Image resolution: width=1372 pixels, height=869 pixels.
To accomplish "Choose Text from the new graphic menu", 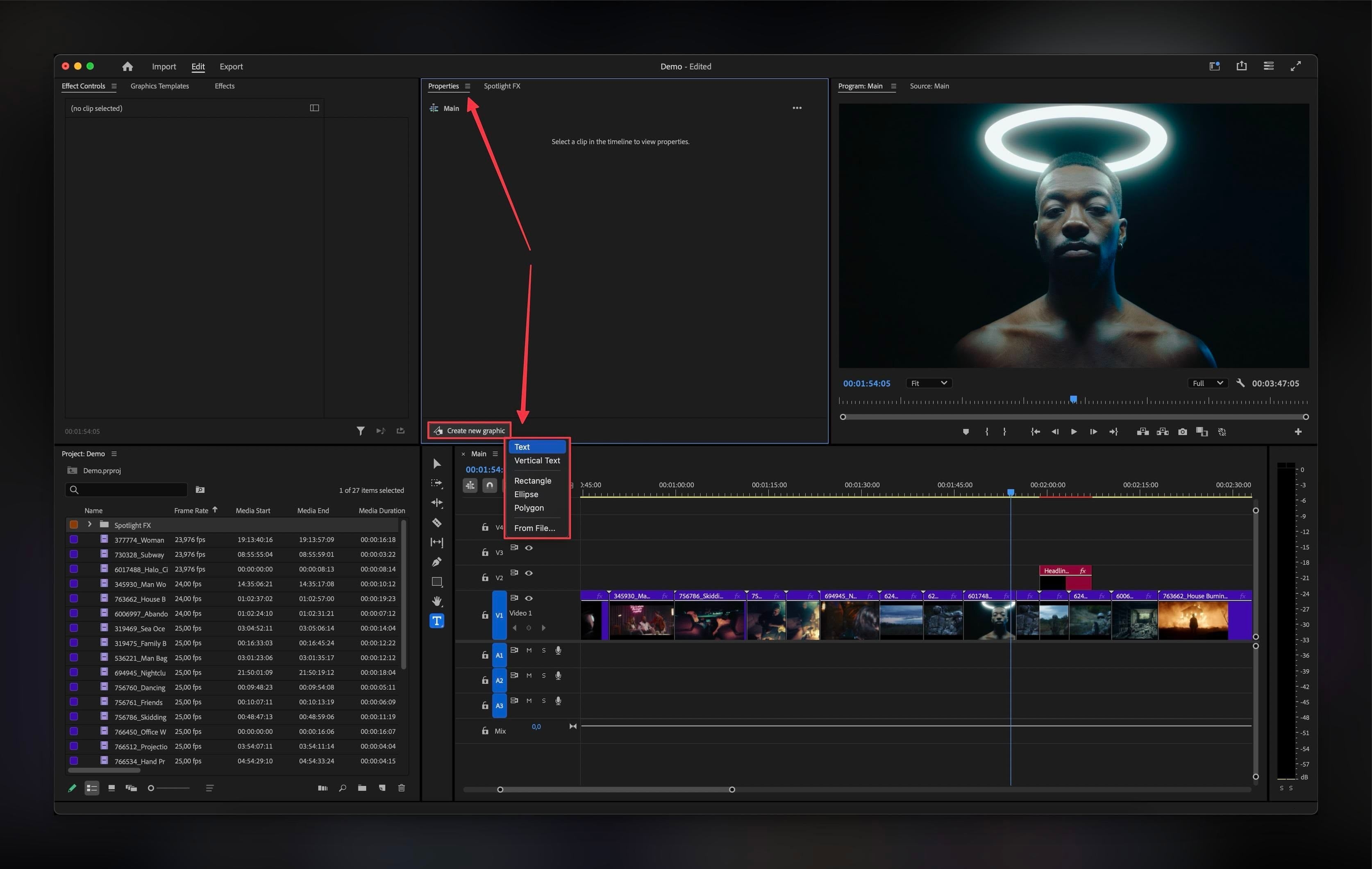I will click(537, 447).
